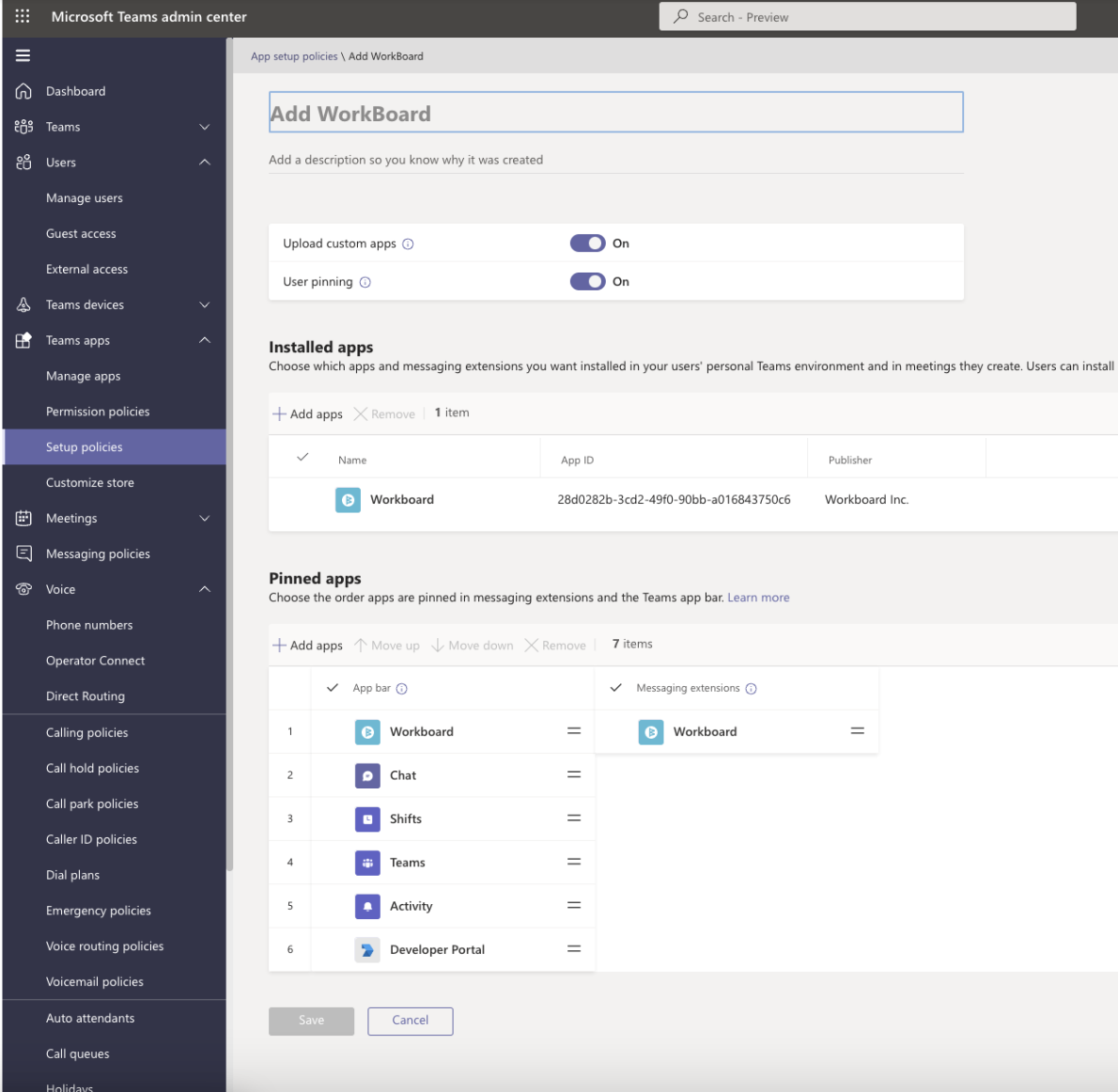The image size is (1118, 1092).
Task: Click the Teams devices bell icon
Action: coord(23,305)
